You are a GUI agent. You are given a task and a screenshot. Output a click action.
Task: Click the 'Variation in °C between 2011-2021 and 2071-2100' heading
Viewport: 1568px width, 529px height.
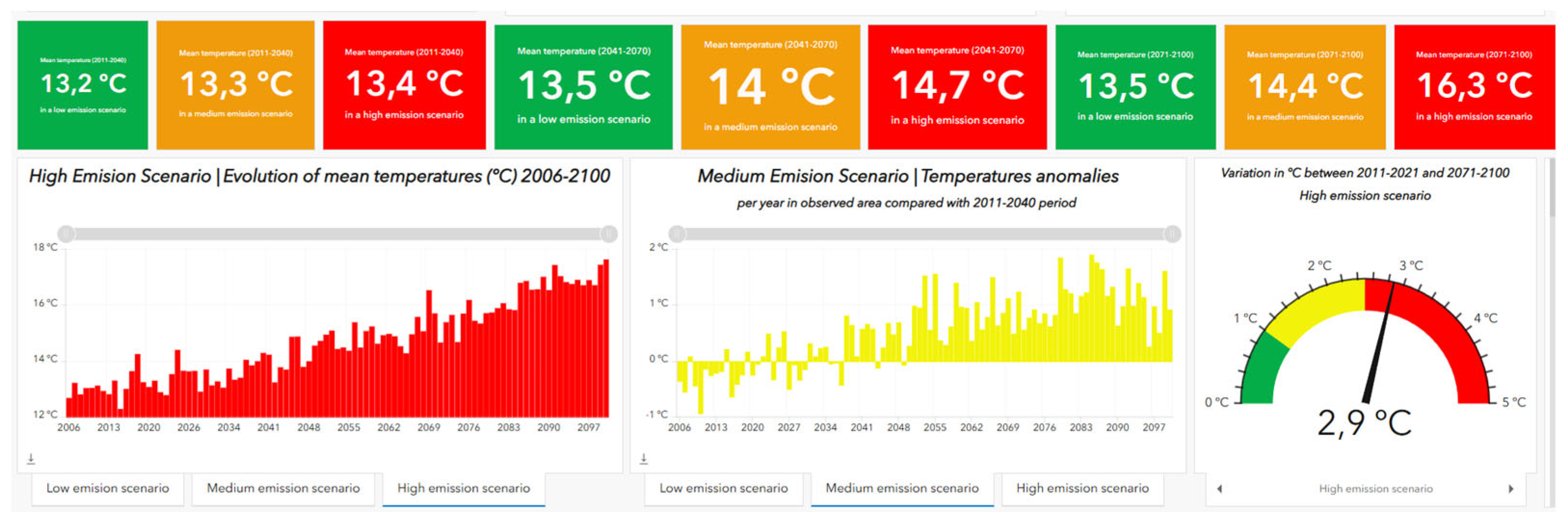[1365, 173]
